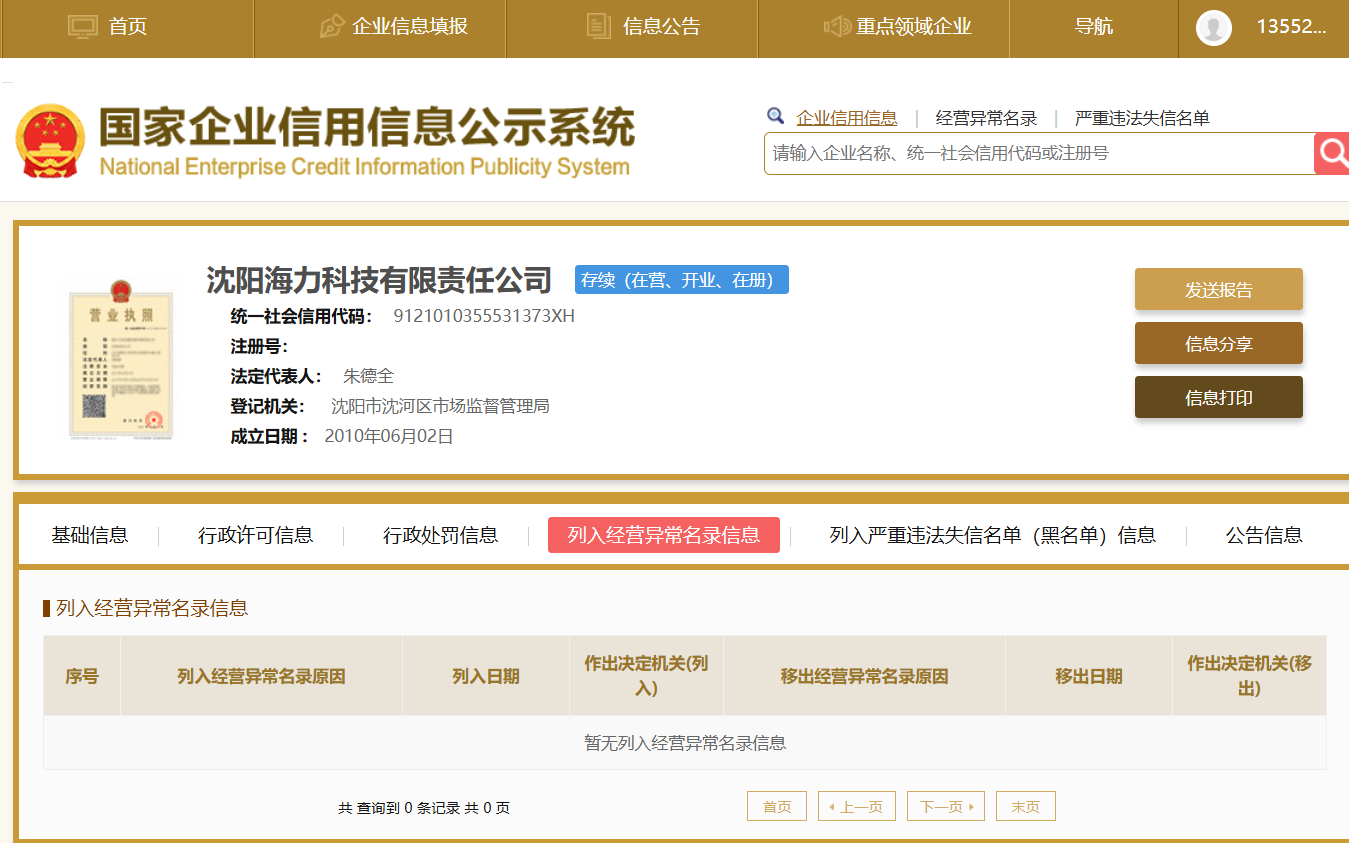1349x843 pixels.
Task: Click the national emblem logo
Action: 50,141
